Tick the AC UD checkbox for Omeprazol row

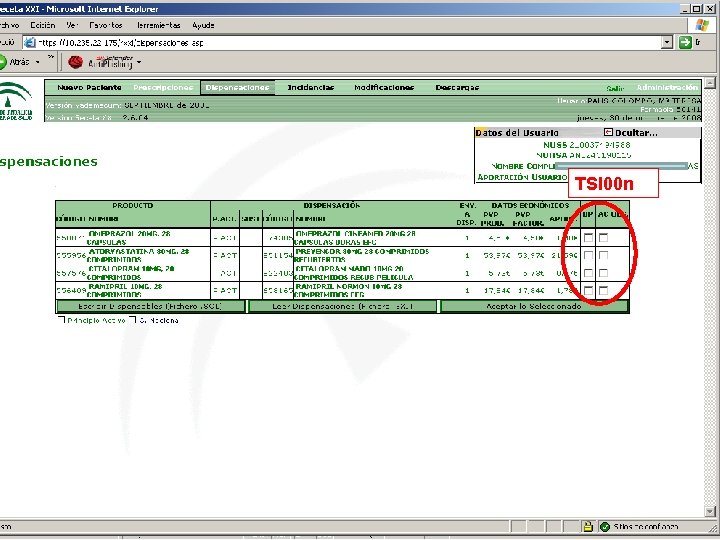pos(603,238)
